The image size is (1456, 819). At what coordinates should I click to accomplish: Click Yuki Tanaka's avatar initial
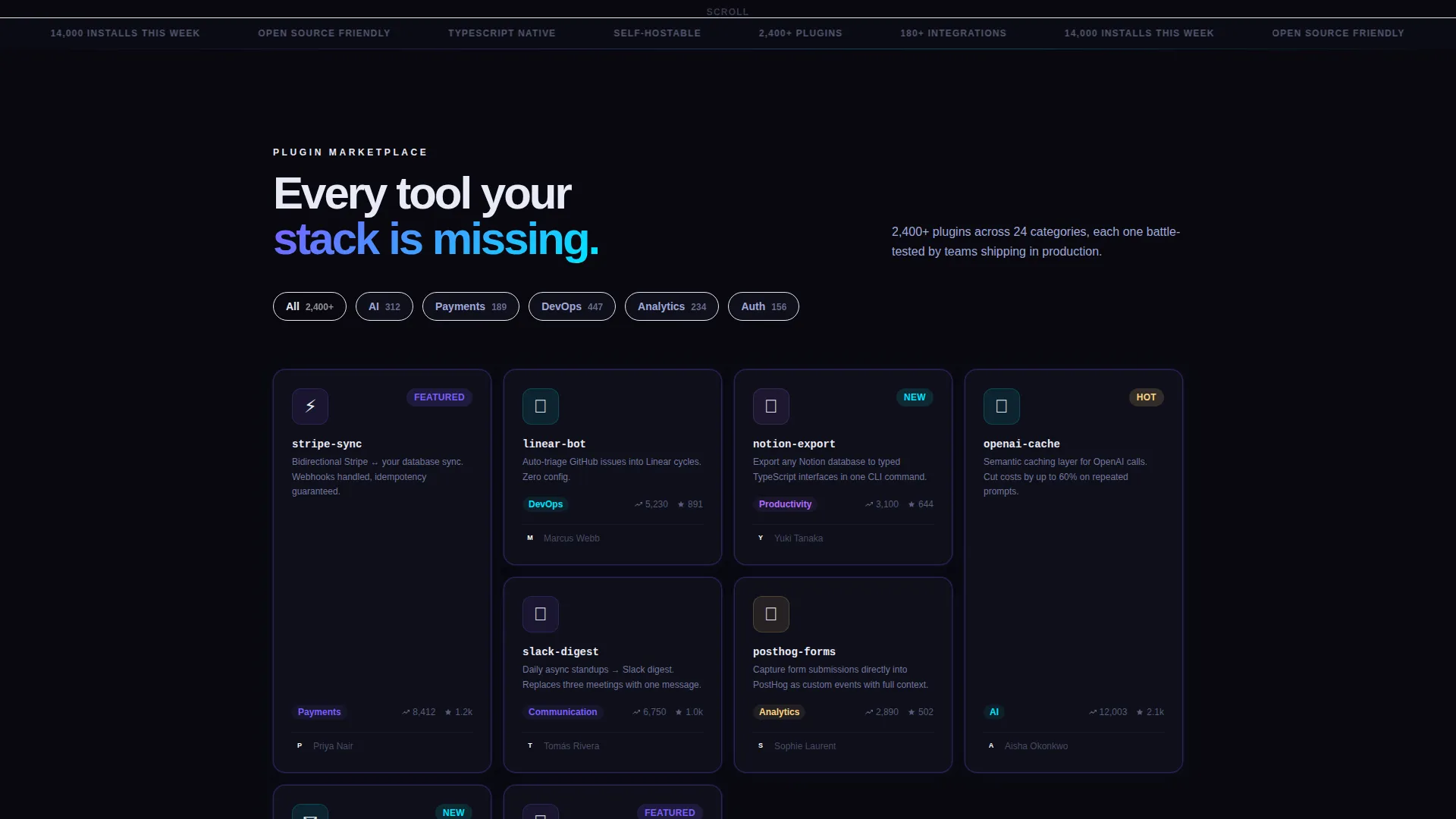click(761, 538)
